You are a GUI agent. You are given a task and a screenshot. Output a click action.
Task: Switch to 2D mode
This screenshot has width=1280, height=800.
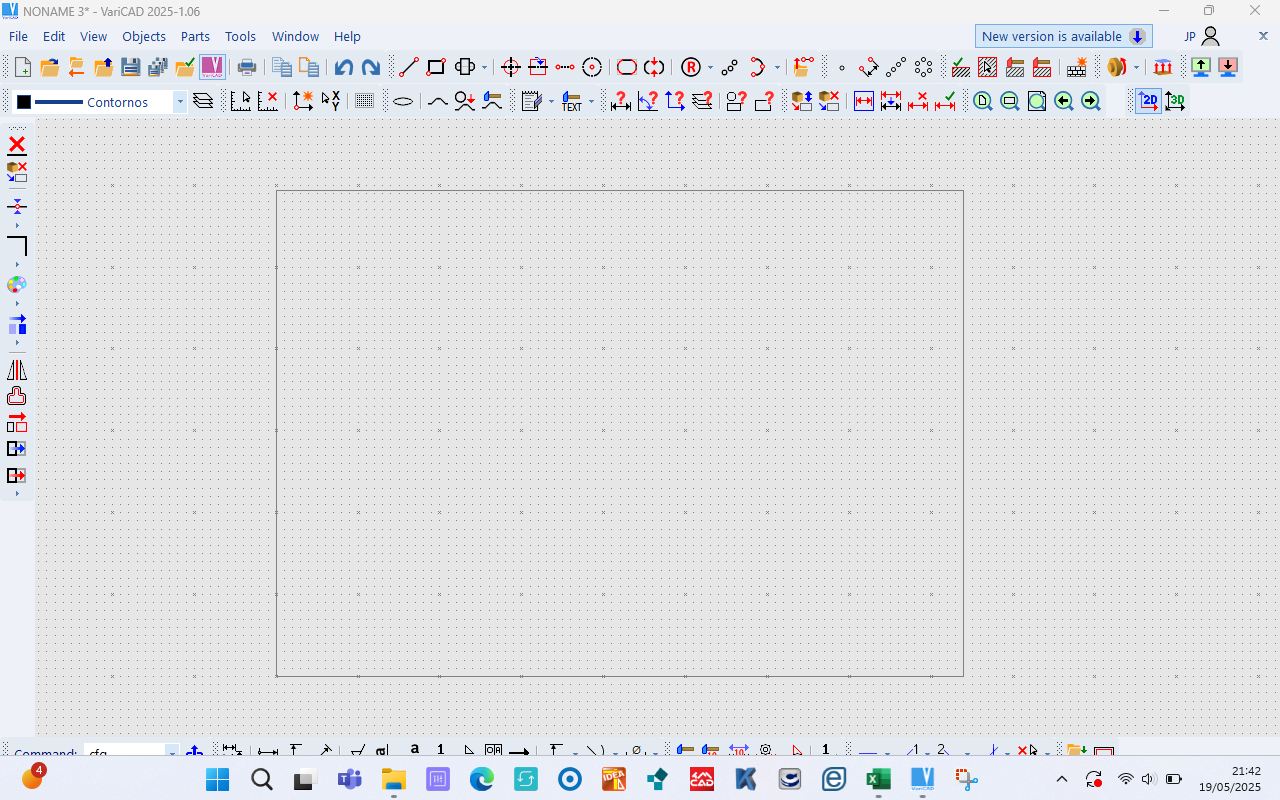tap(1148, 101)
